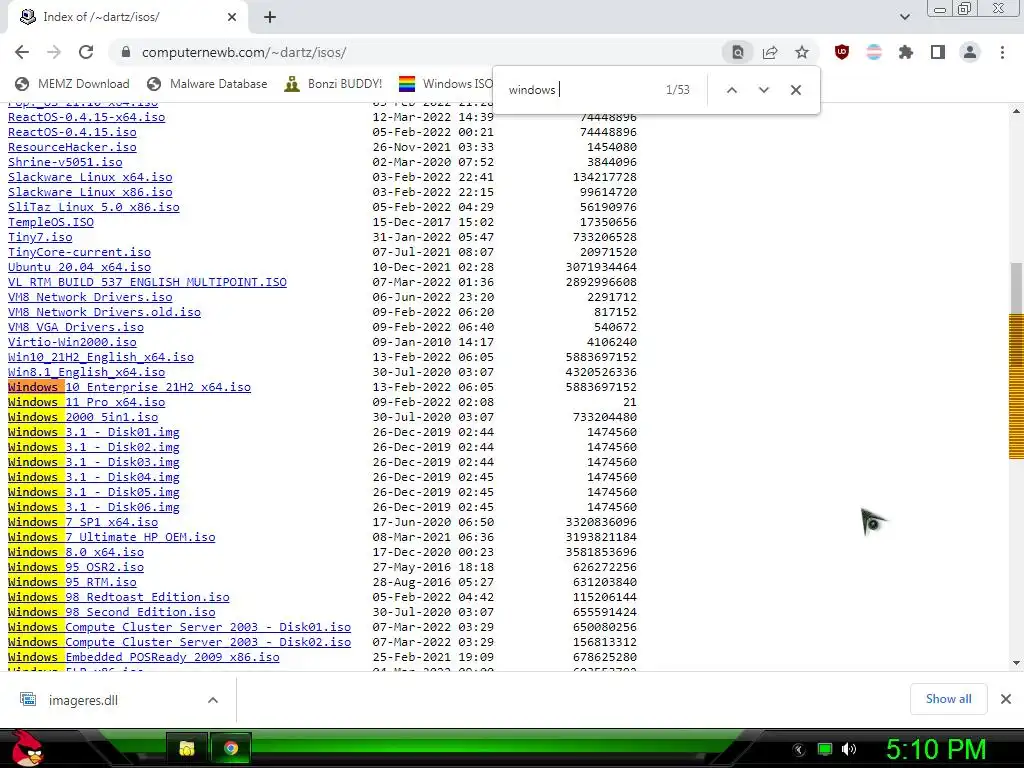The height and width of the screenshot is (768, 1024).
Task: Click the scrollbar up arrow
Action: coord(1016,112)
